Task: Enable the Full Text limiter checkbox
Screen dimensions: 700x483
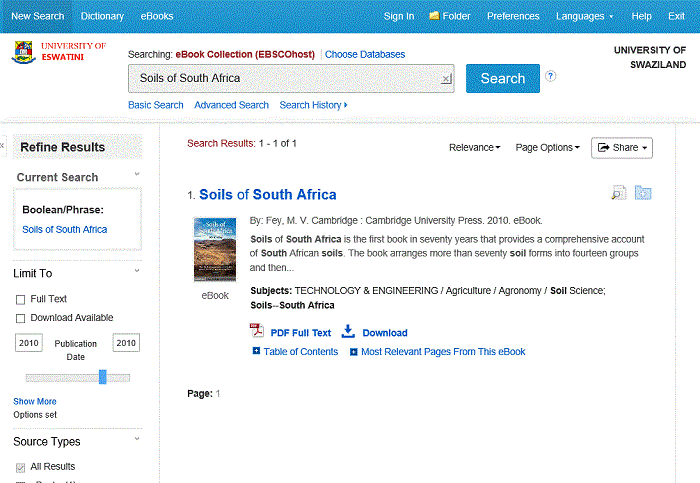Action: coord(21,300)
